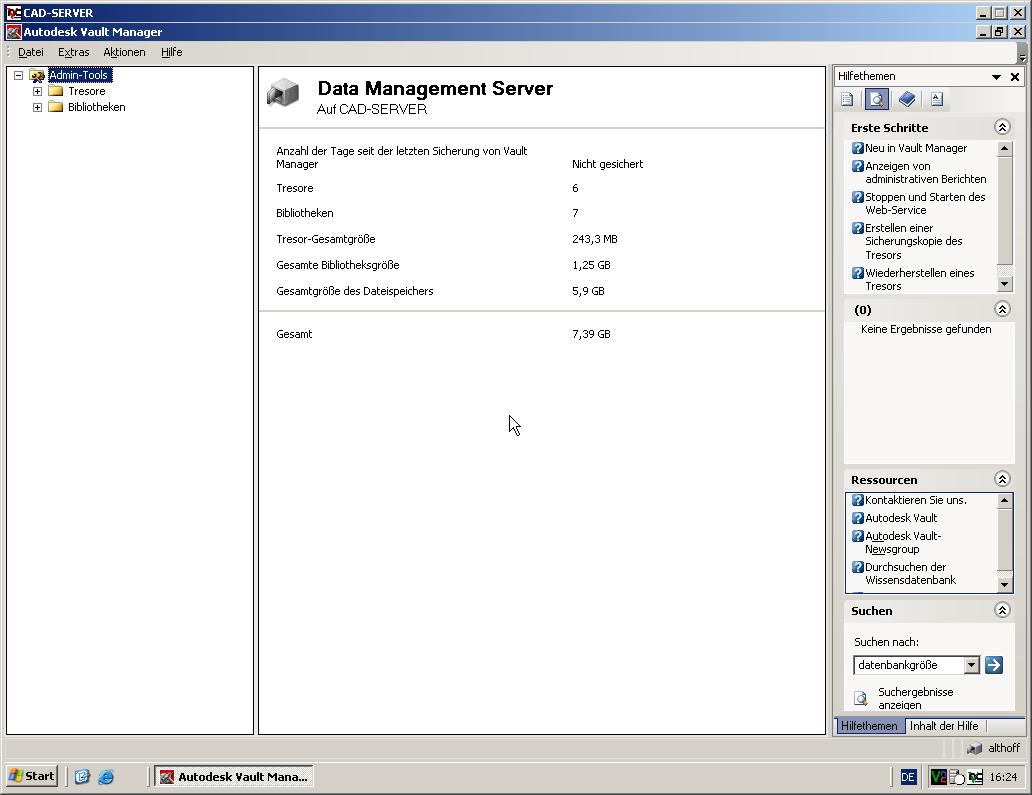Open Anzeigen von administrativen Berichten topic

tap(925, 172)
